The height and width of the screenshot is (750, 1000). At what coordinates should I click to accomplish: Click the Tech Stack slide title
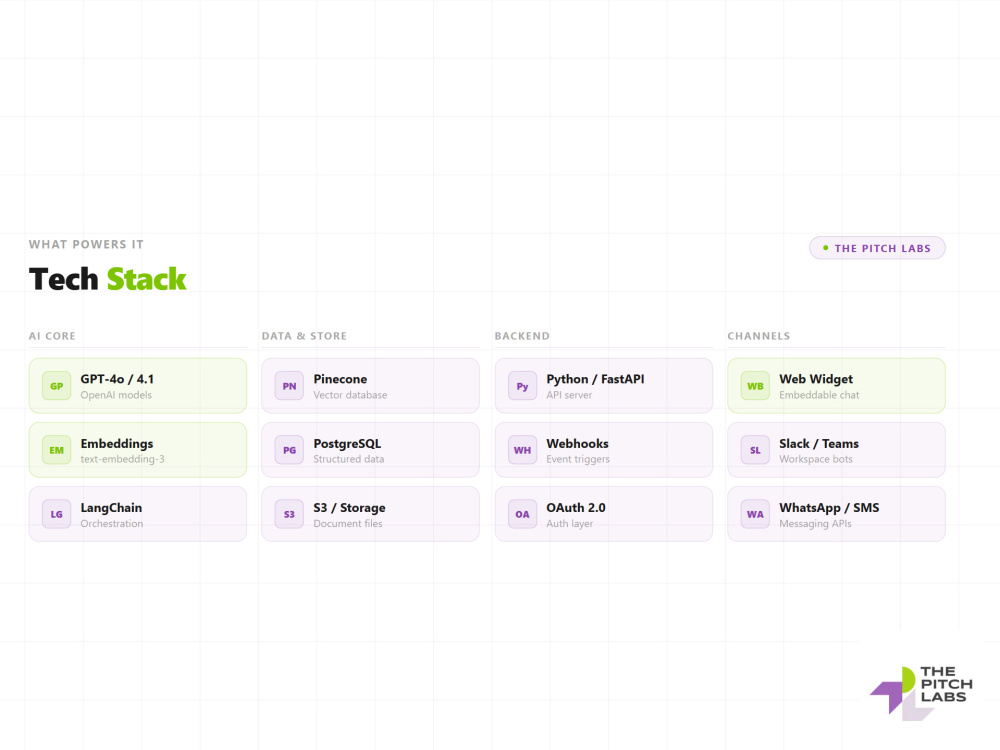[x=107, y=279]
